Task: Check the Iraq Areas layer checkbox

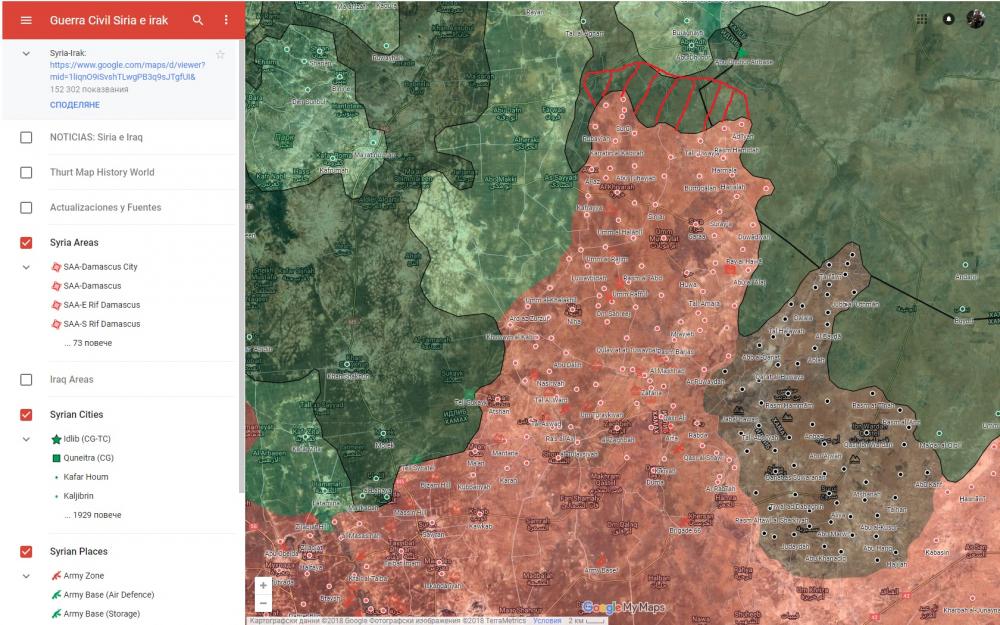Action: click(x=27, y=380)
